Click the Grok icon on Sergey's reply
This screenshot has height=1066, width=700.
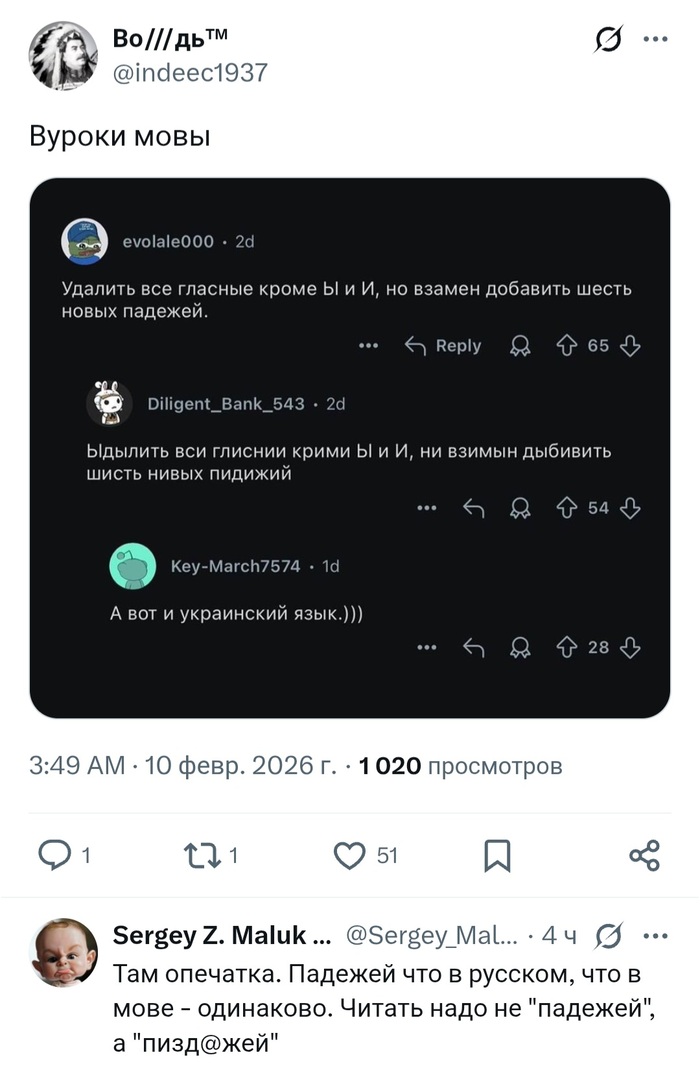607,937
